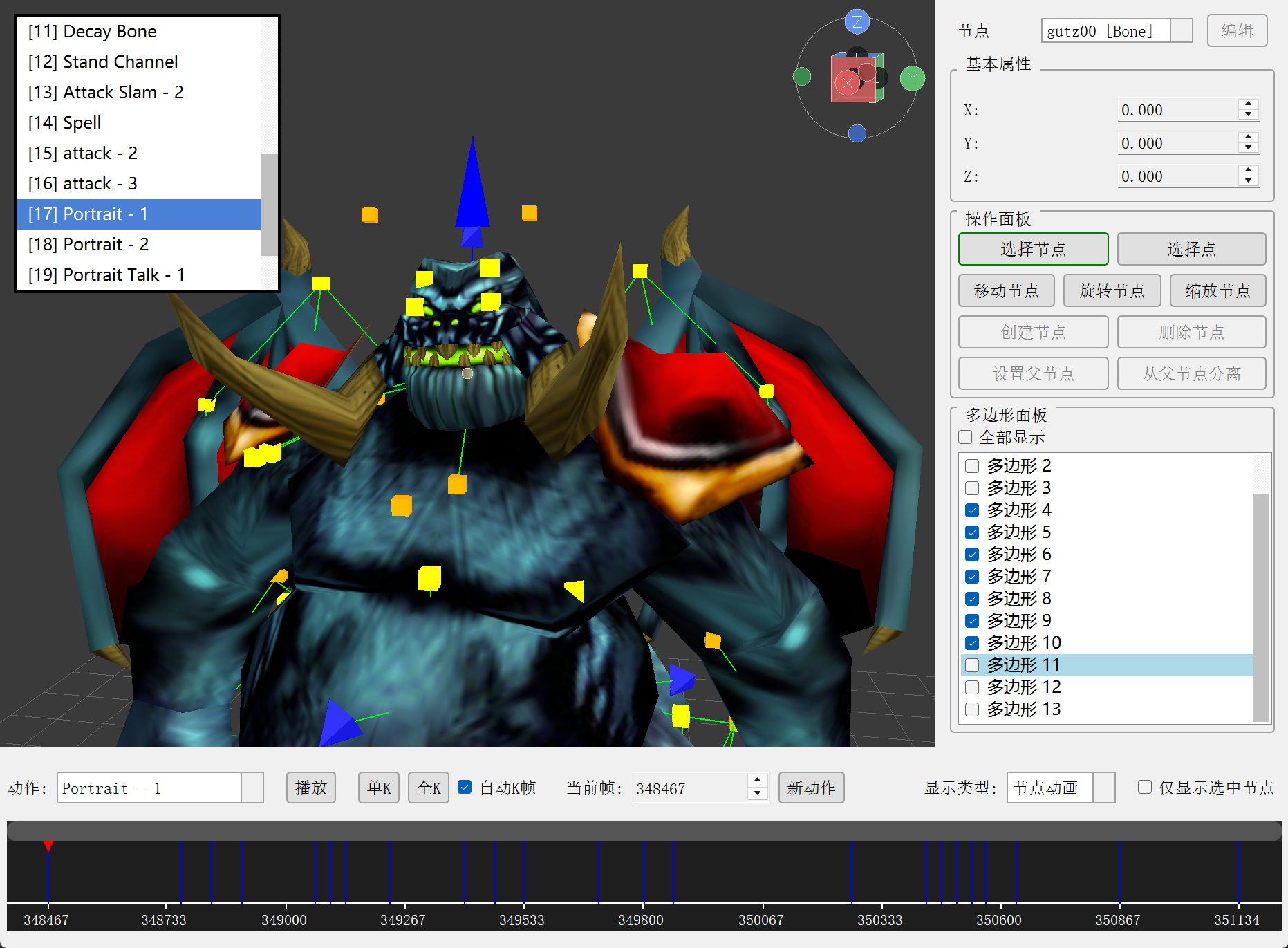This screenshot has width=1288, height=948.
Task: Check the 多边形 13 checkbox
Action: coord(972,709)
